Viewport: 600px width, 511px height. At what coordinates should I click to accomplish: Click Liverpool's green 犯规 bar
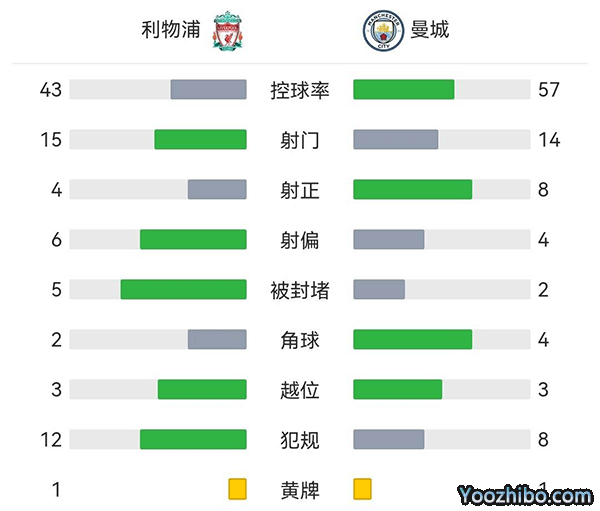[x=193, y=440]
